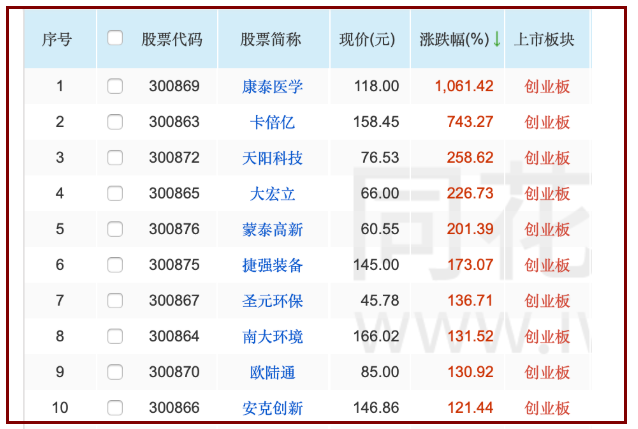Open the 大宏立 stock link

coord(272,194)
